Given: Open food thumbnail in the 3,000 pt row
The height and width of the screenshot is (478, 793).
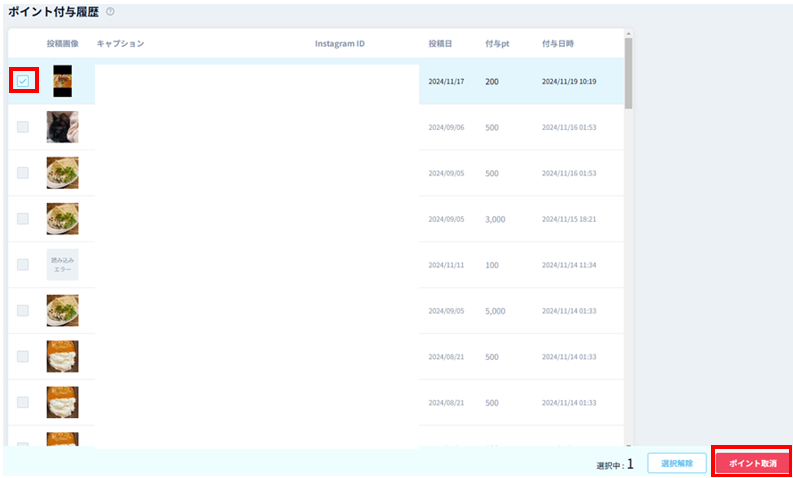Looking at the screenshot, I should click(62, 218).
